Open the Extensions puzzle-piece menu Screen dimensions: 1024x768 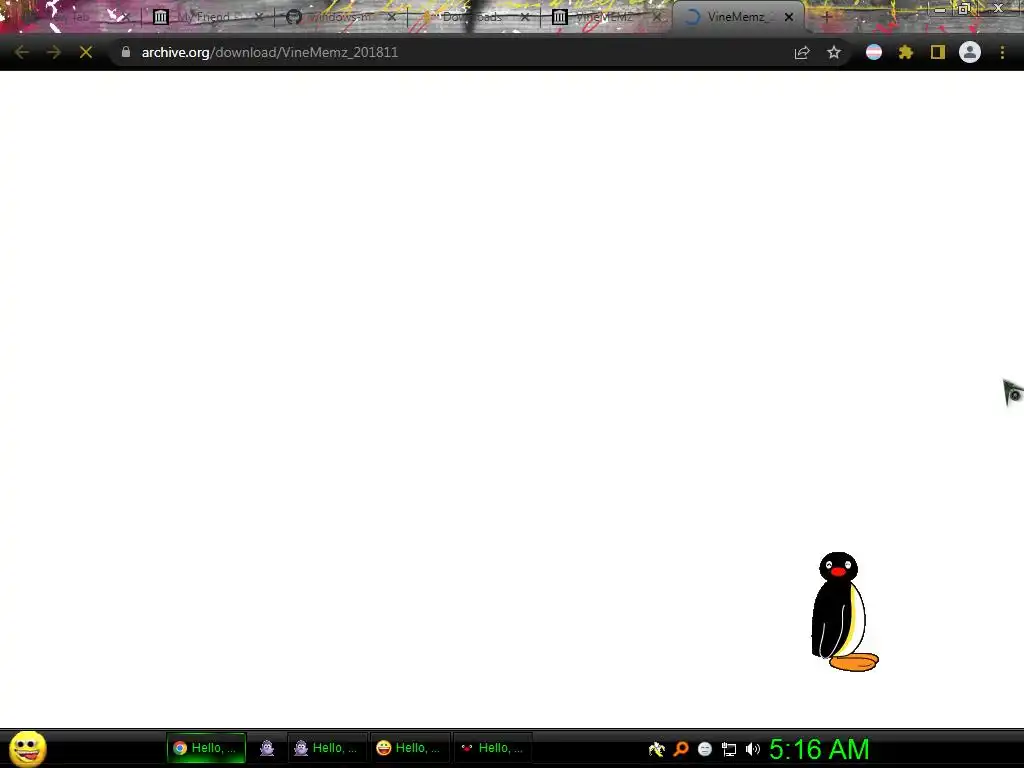906,52
